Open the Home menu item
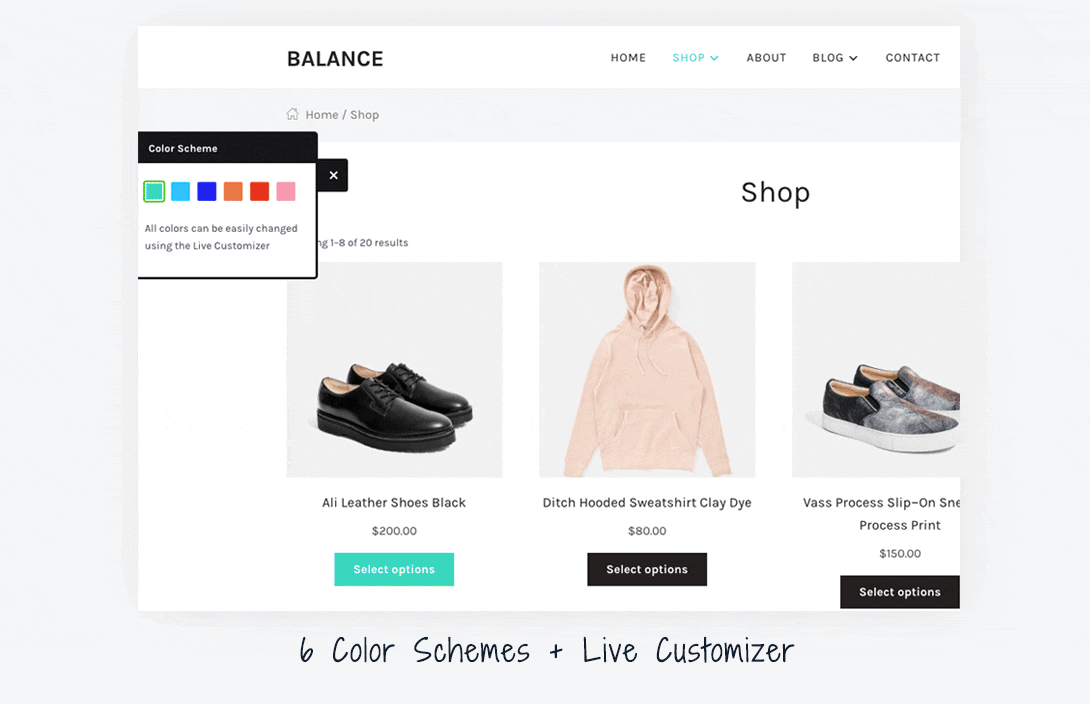 [628, 58]
